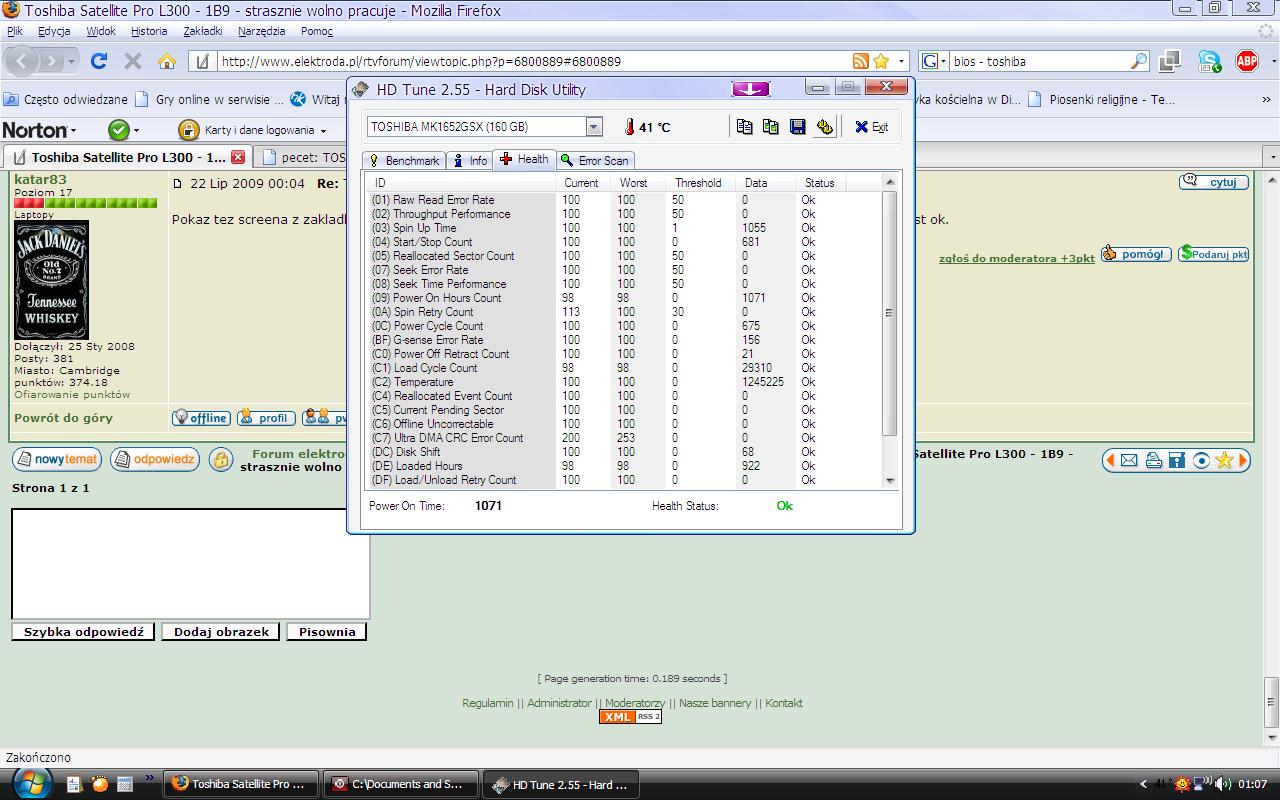The image size is (1280, 800).
Task: Open the Plik menu
Action: click(15, 31)
